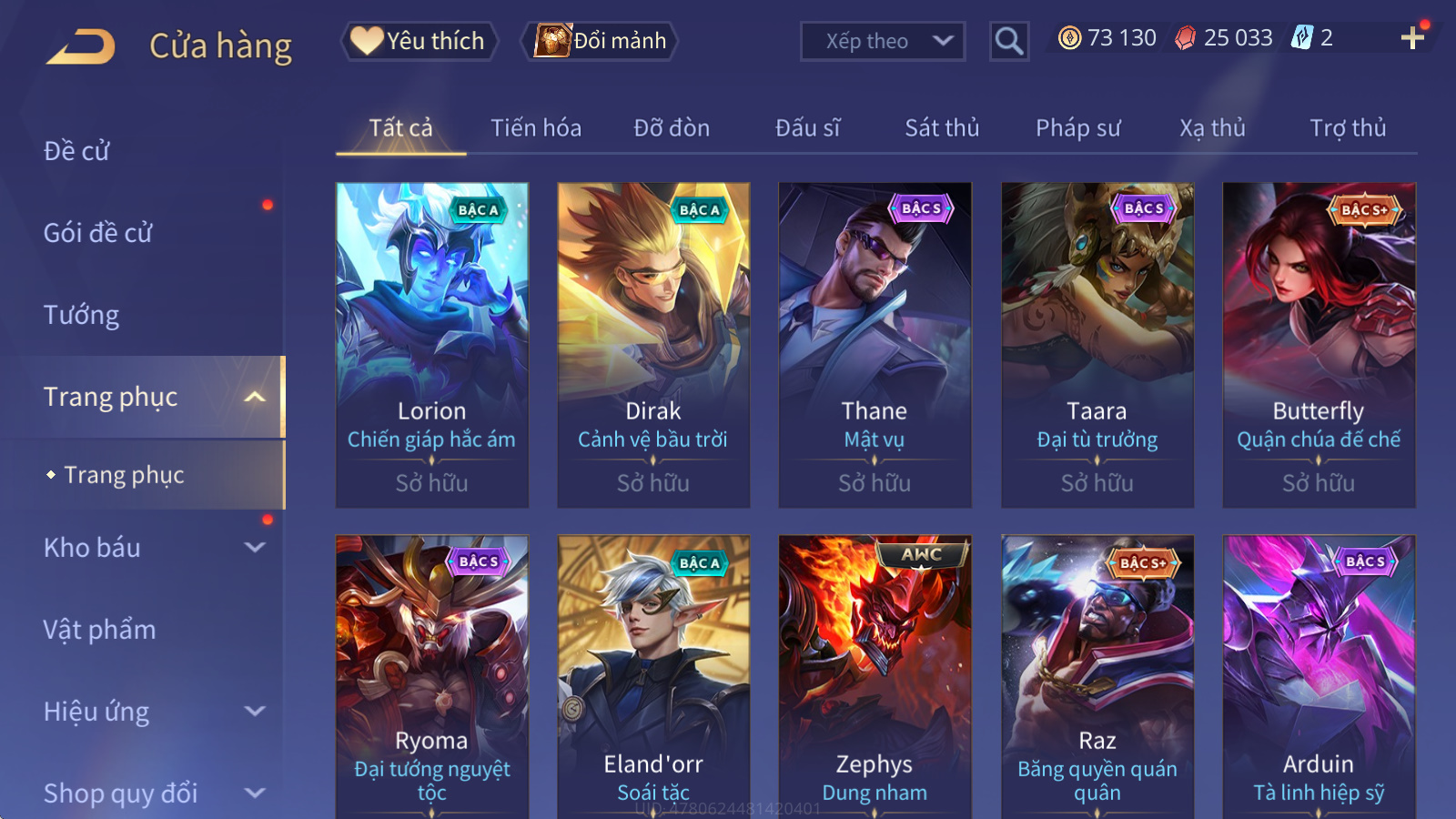
Task: Tap the plus icon to add currency
Action: [x=1412, y=37]
